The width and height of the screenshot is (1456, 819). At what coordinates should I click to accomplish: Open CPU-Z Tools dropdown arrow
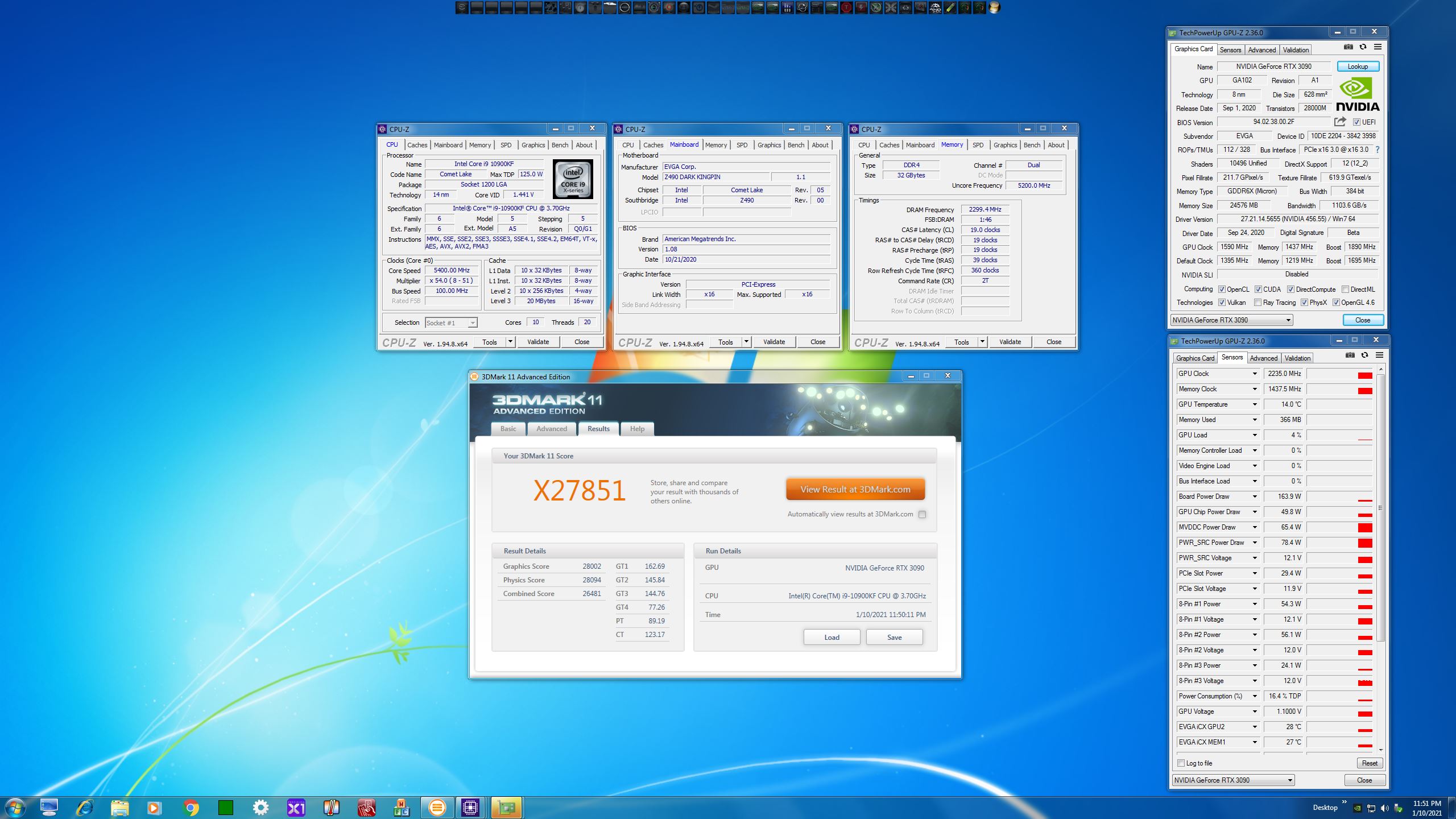(x=510, y=342)
